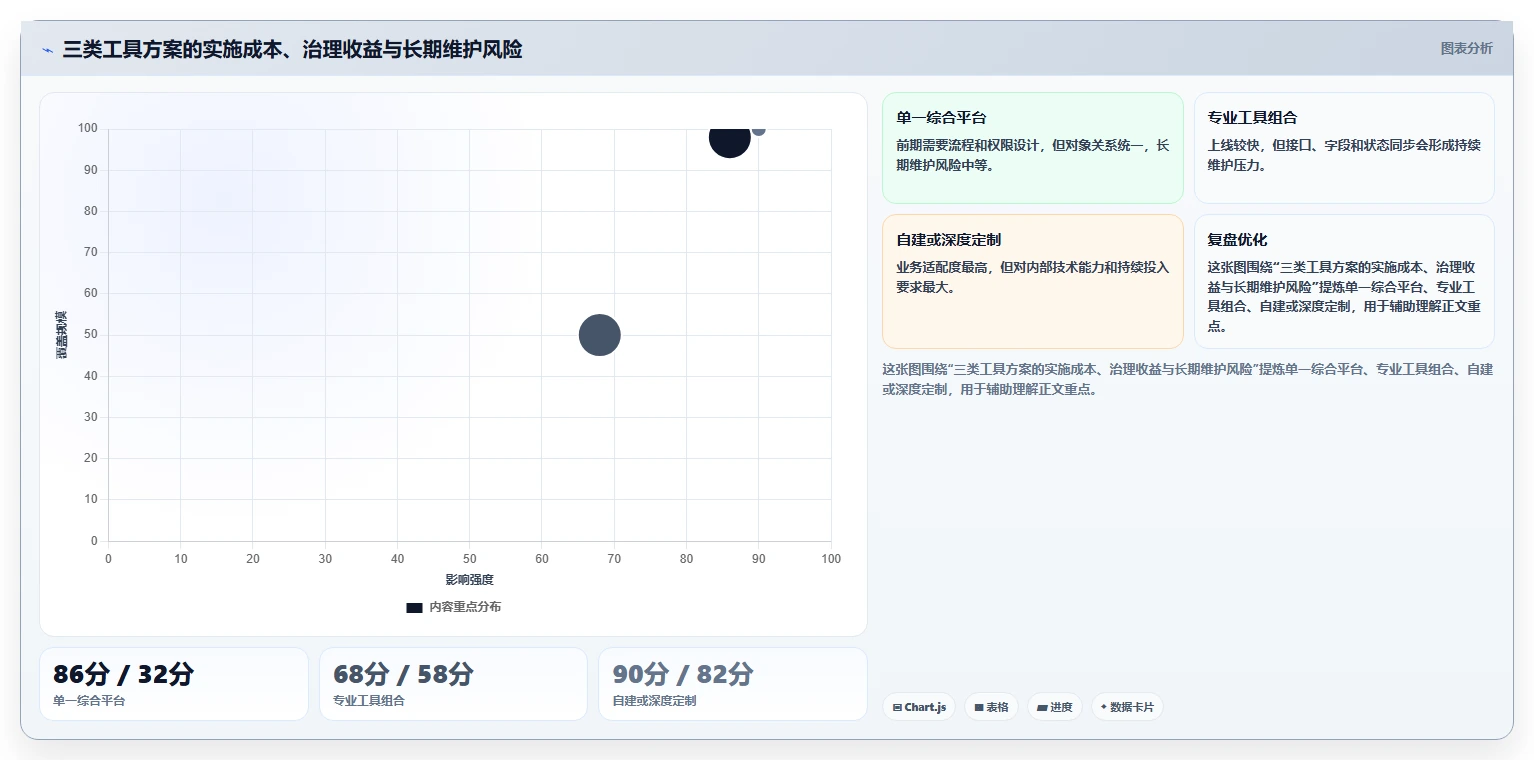Viewport: 1534px width, 760px height.
Task: Open the 自建或深度定制 orange info card
Action: click(1032, 281)
